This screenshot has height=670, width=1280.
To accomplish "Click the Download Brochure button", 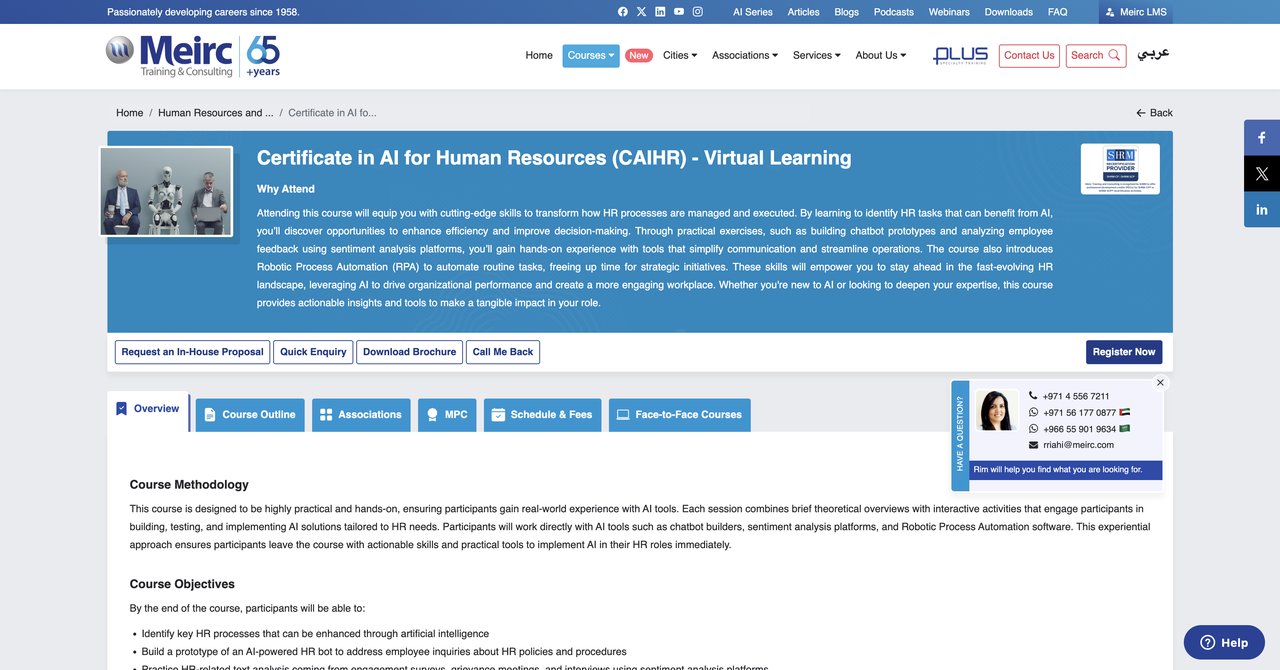I will (x=409, y=352).
